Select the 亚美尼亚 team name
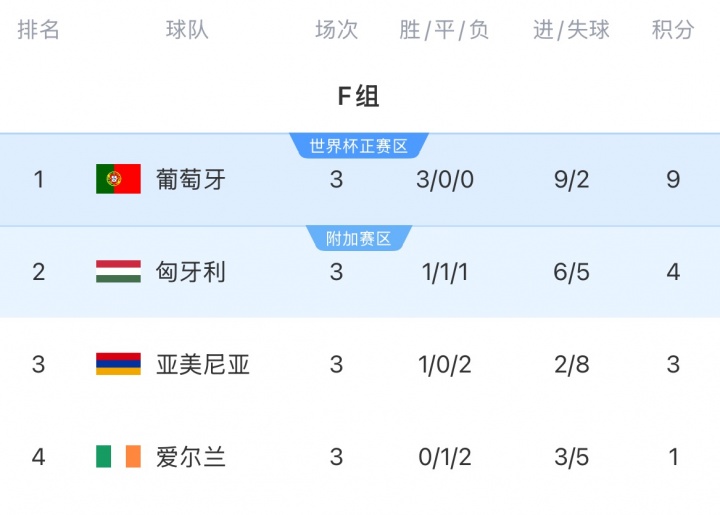 (203, 364)
